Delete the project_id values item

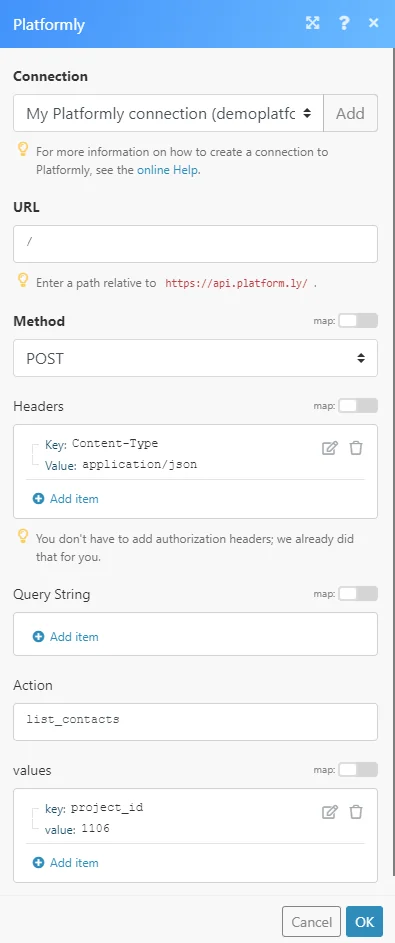(x=356, y=812)
